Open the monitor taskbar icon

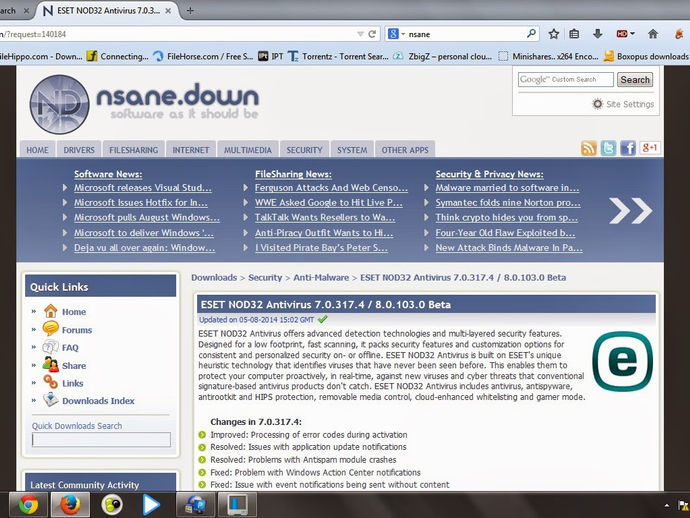238,504
